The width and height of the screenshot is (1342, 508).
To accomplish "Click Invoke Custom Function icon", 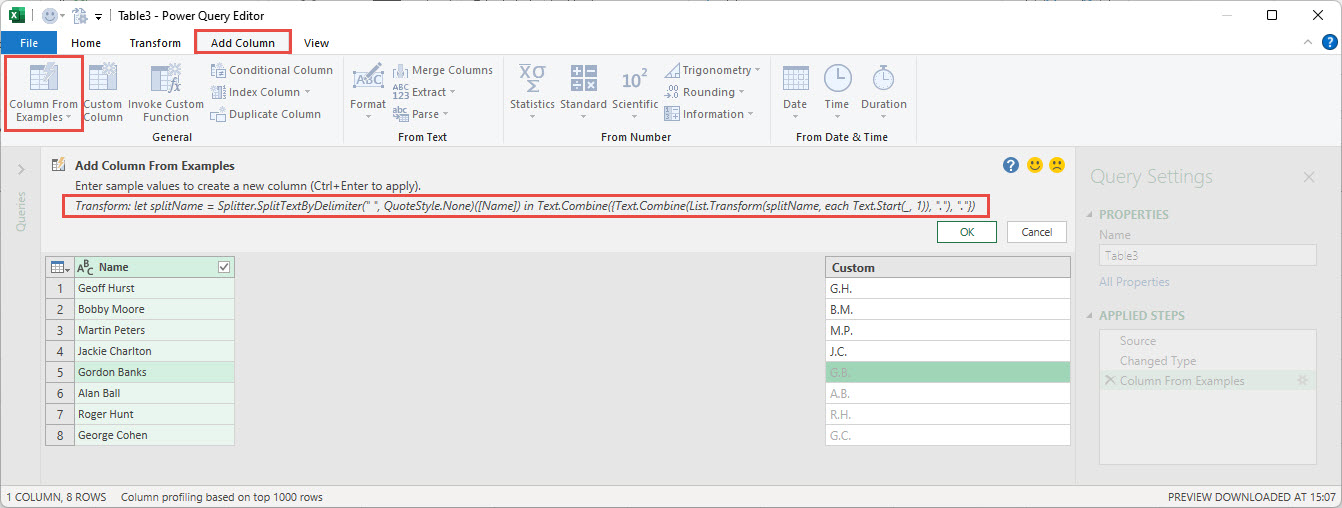I will pyautogui.click(x=165, y=79).
